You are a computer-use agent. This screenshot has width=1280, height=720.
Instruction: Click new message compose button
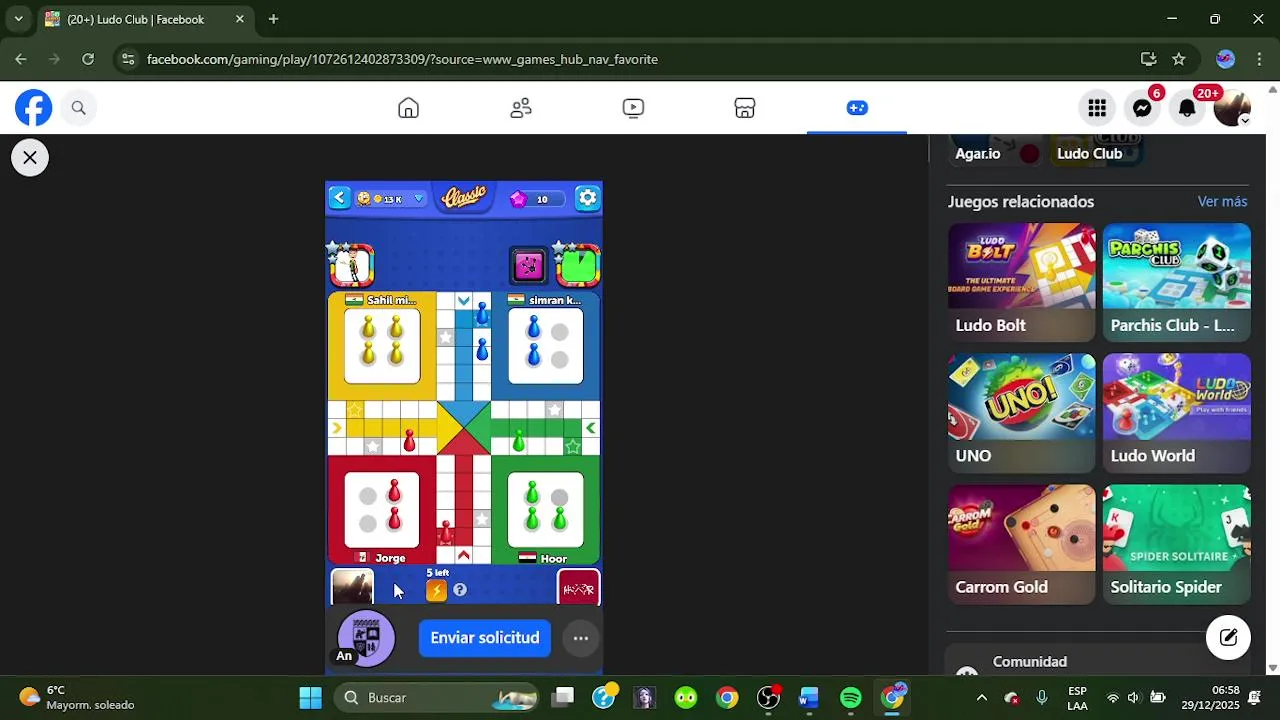(x=1228, y=637)
